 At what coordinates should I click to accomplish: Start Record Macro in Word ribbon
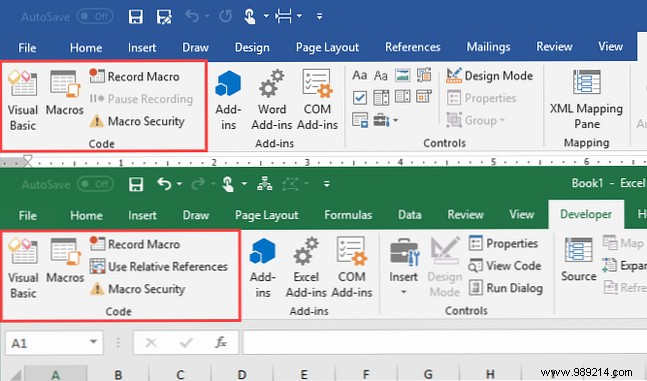135,76
